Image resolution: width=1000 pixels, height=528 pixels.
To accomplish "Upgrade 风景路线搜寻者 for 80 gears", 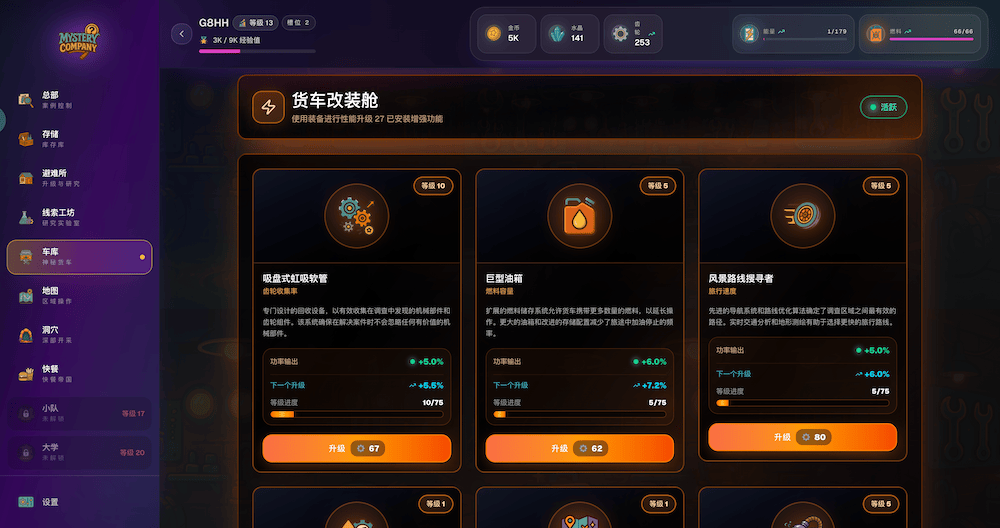I will click(x=802, y=437).
